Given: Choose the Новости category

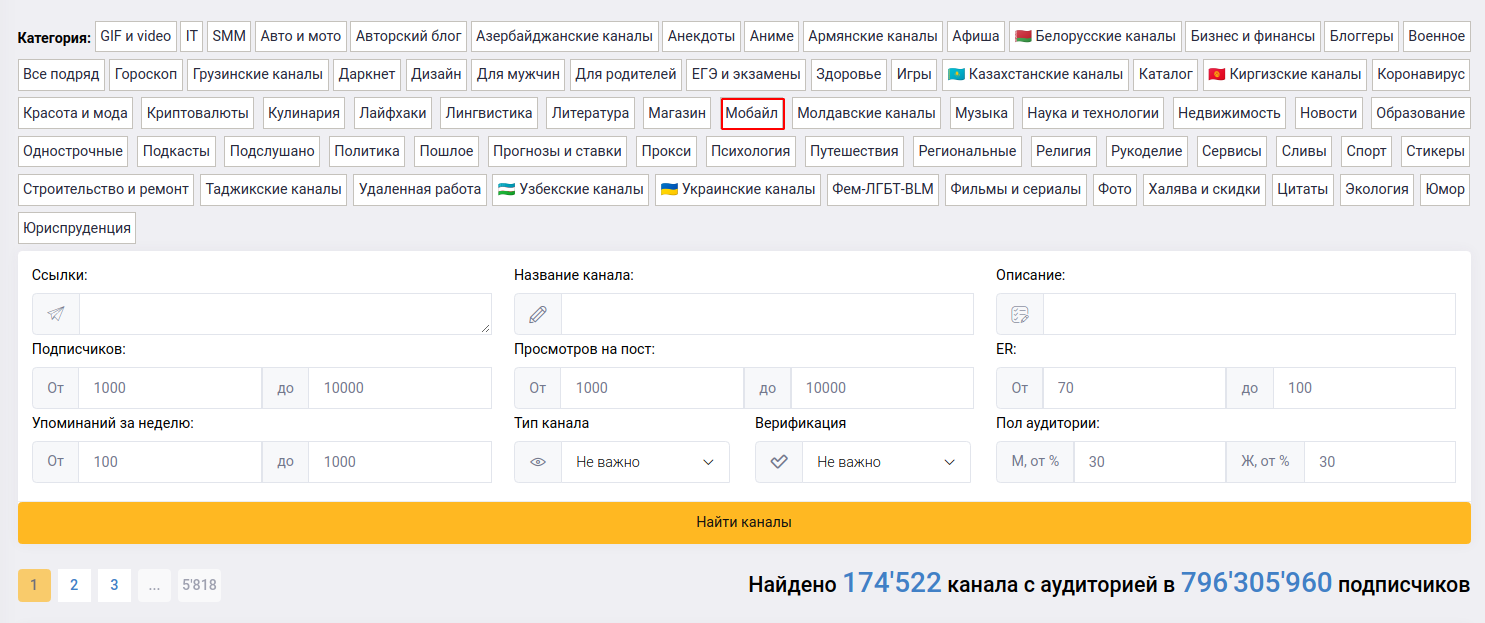Looking at the screenshot, I should [1329, 113].
